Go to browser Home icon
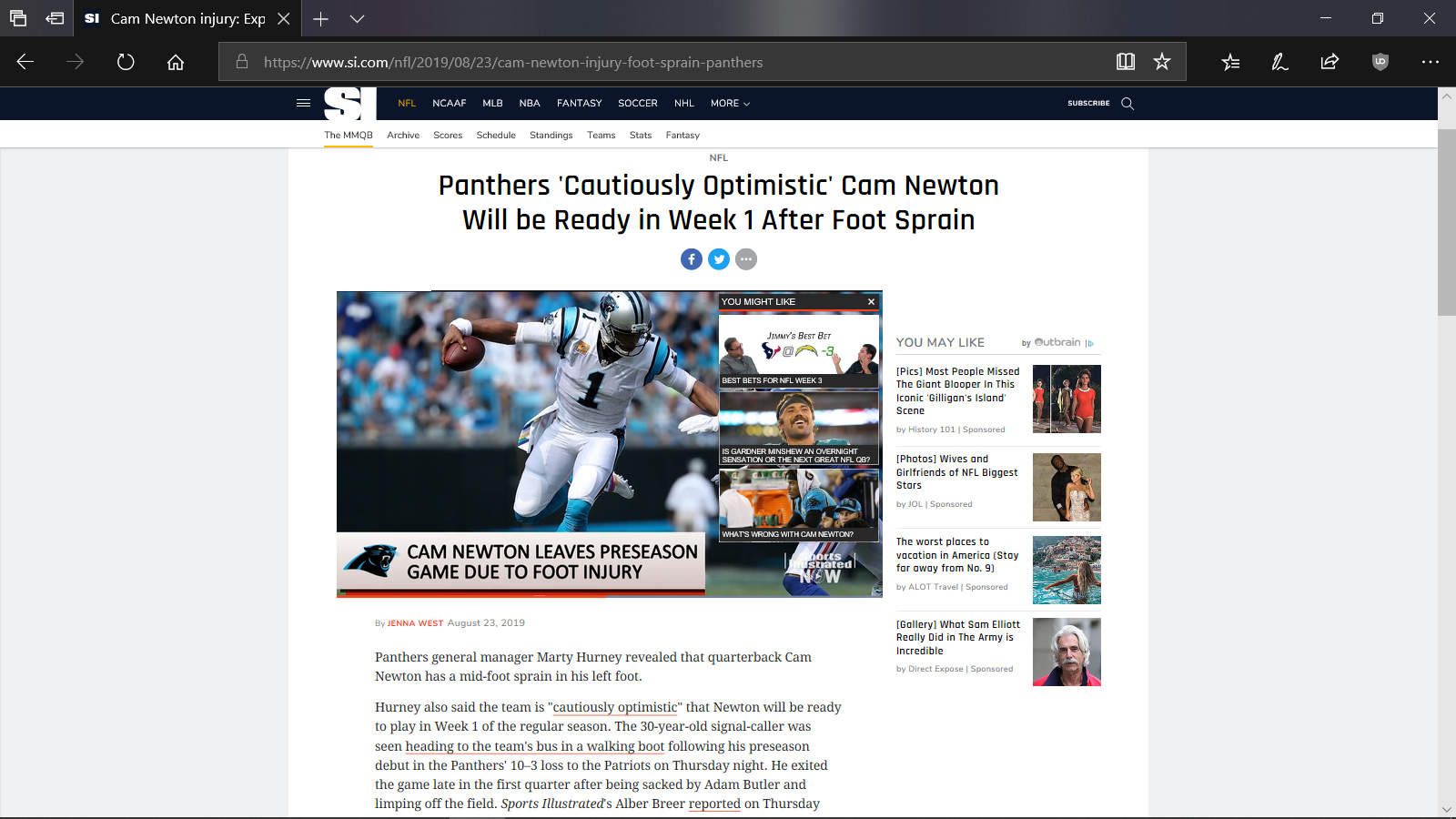The height and width of the screenshot is (819, 1456). (176, 62)
